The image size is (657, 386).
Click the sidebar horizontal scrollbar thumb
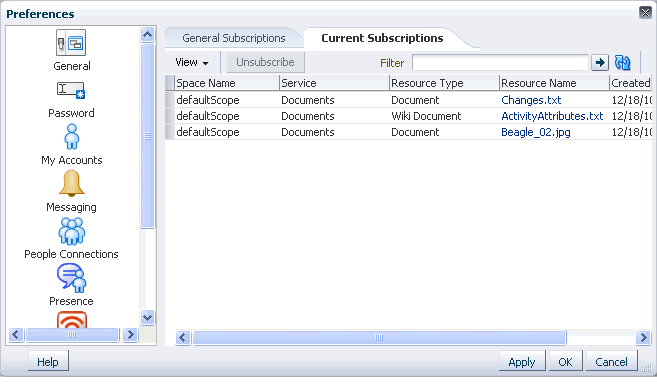click(72, 334)
